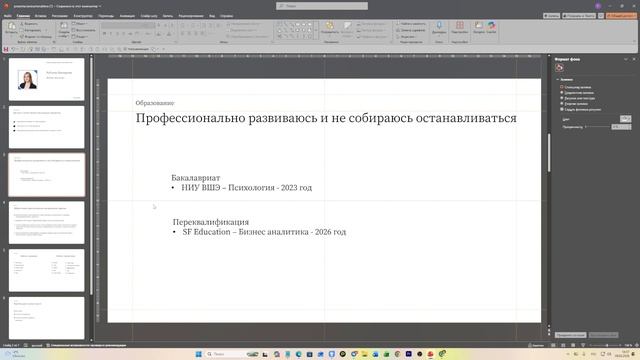Open the Section (Раздел) dropdown
Image resolution: width=640 pixels, height=360 pixels.
pos(80,36)
